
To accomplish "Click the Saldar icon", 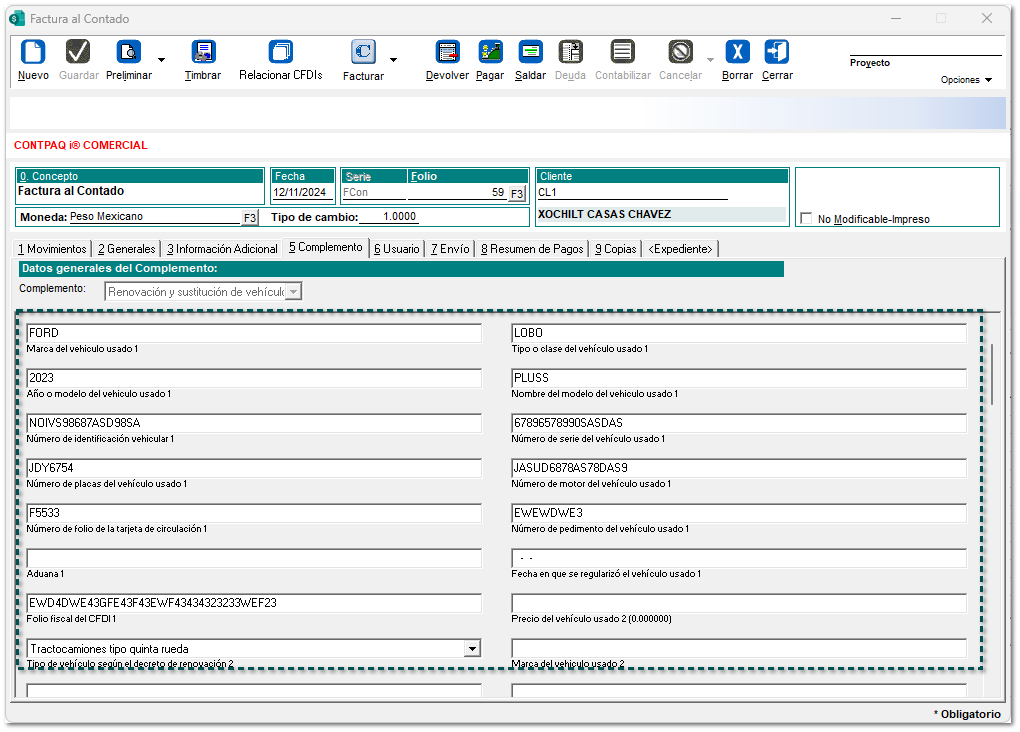I will coord(530,53).
